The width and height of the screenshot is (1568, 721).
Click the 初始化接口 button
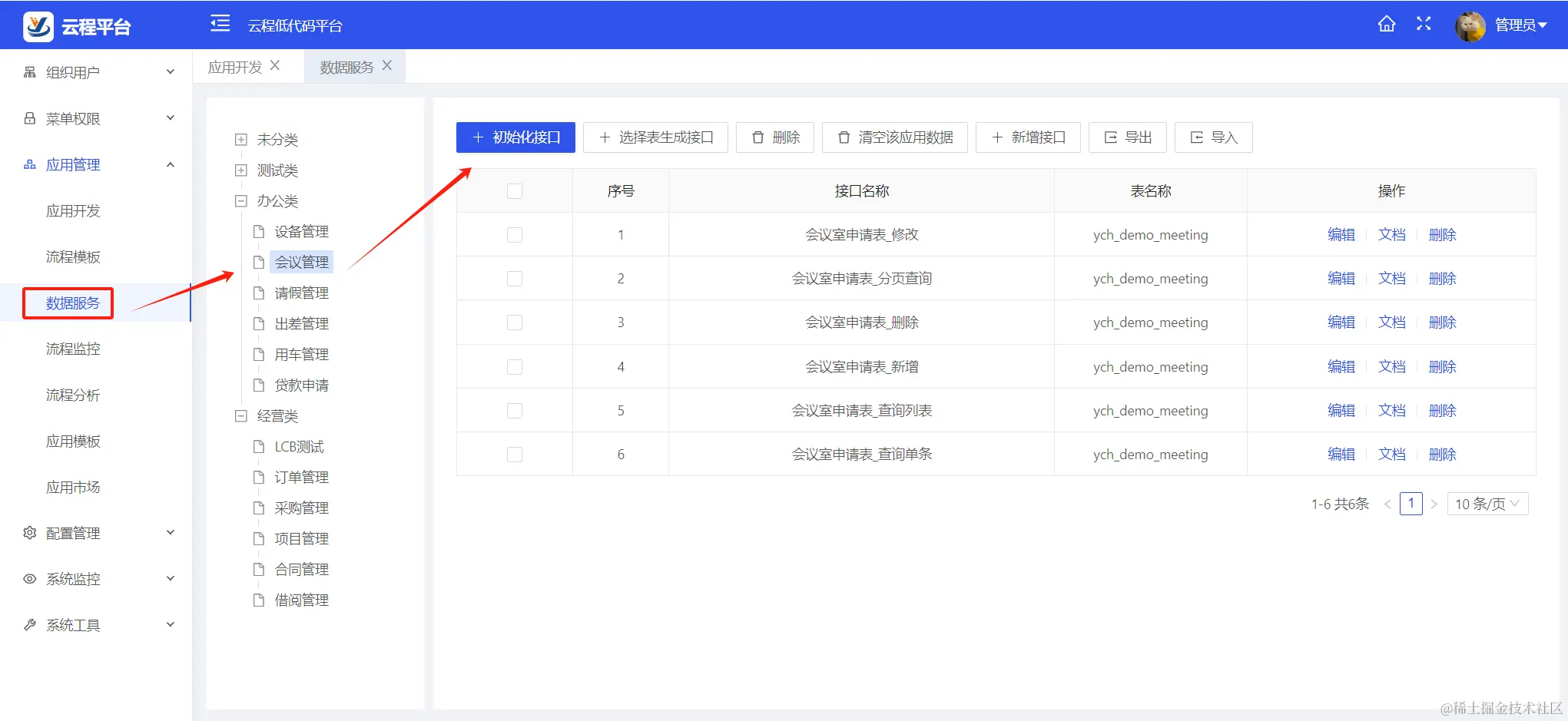click(x=515, y=137)
